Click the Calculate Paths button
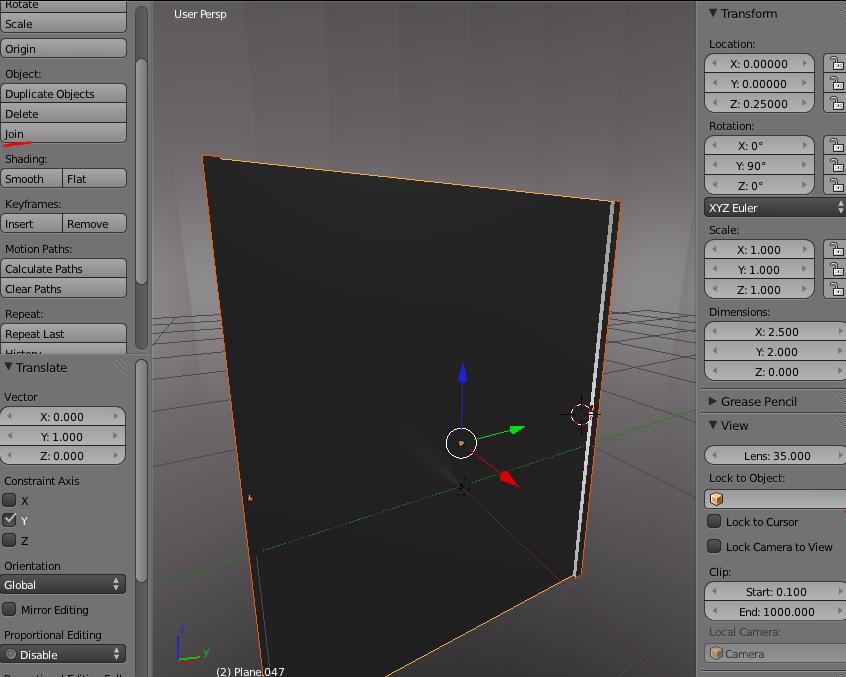The height and width of the screenshot is (677, 846). [x=64, y=268]
